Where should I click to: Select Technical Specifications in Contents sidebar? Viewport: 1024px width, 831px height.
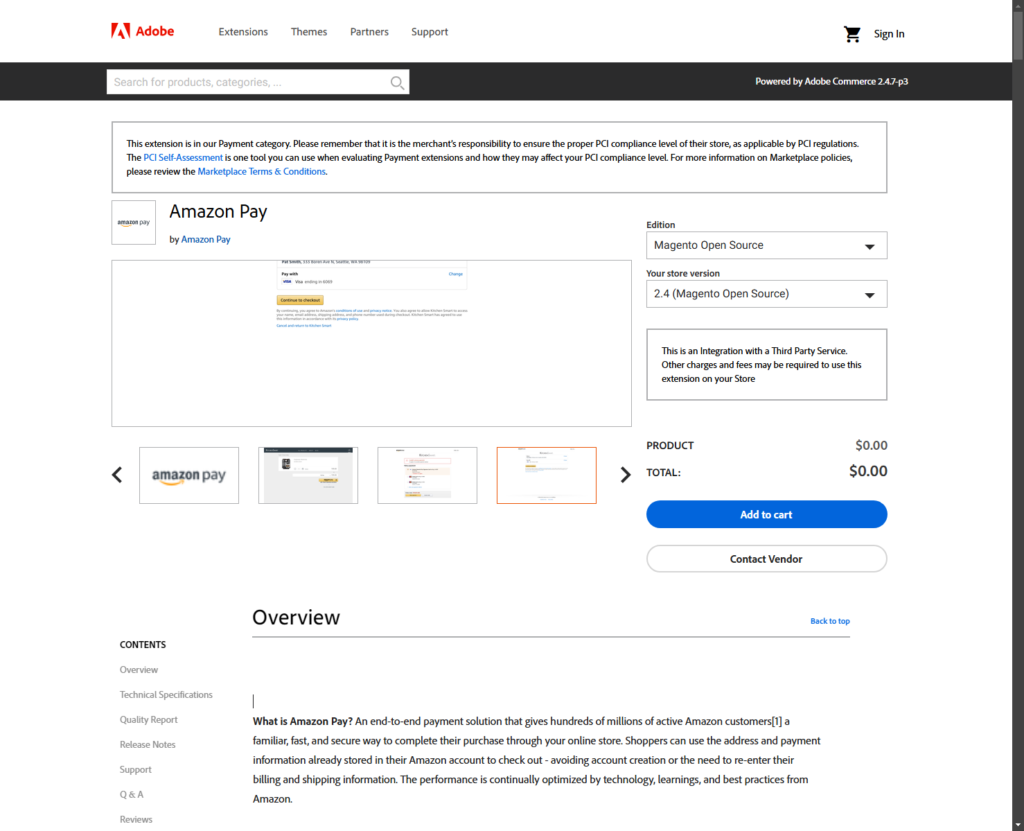(x=166, y=694)
